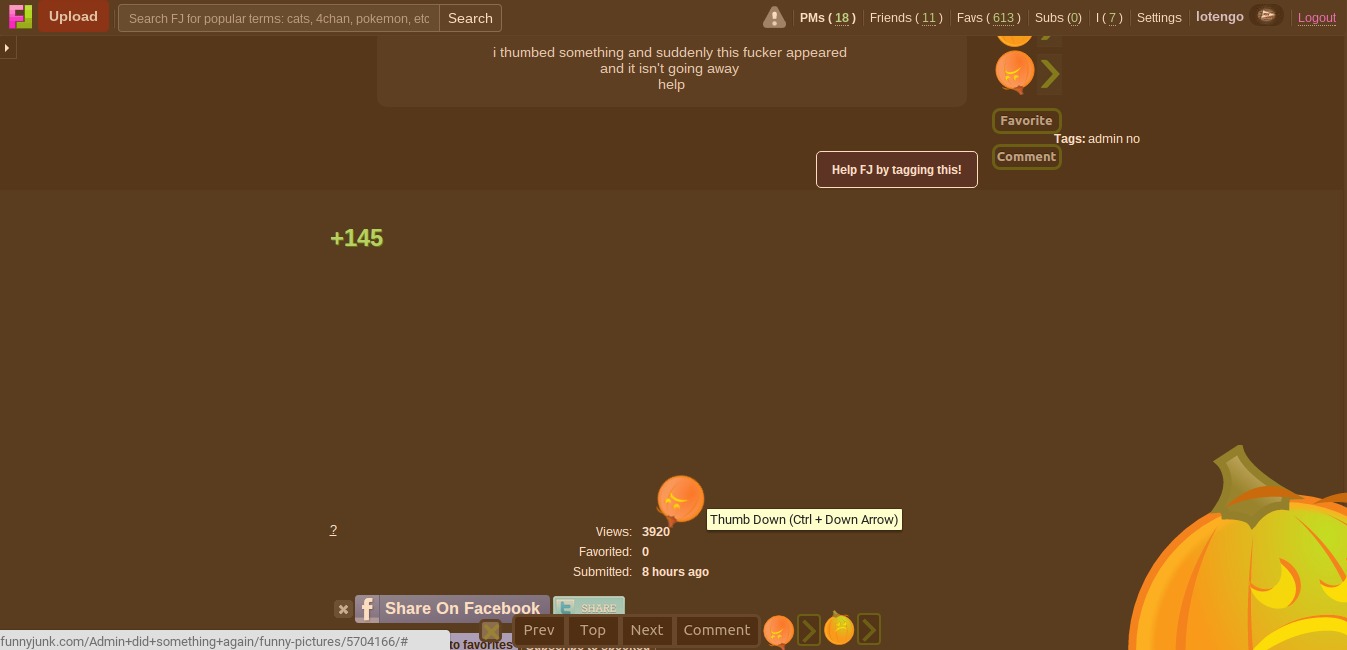Expand chevron after bottom angry pumpkin

click(808, 630)
